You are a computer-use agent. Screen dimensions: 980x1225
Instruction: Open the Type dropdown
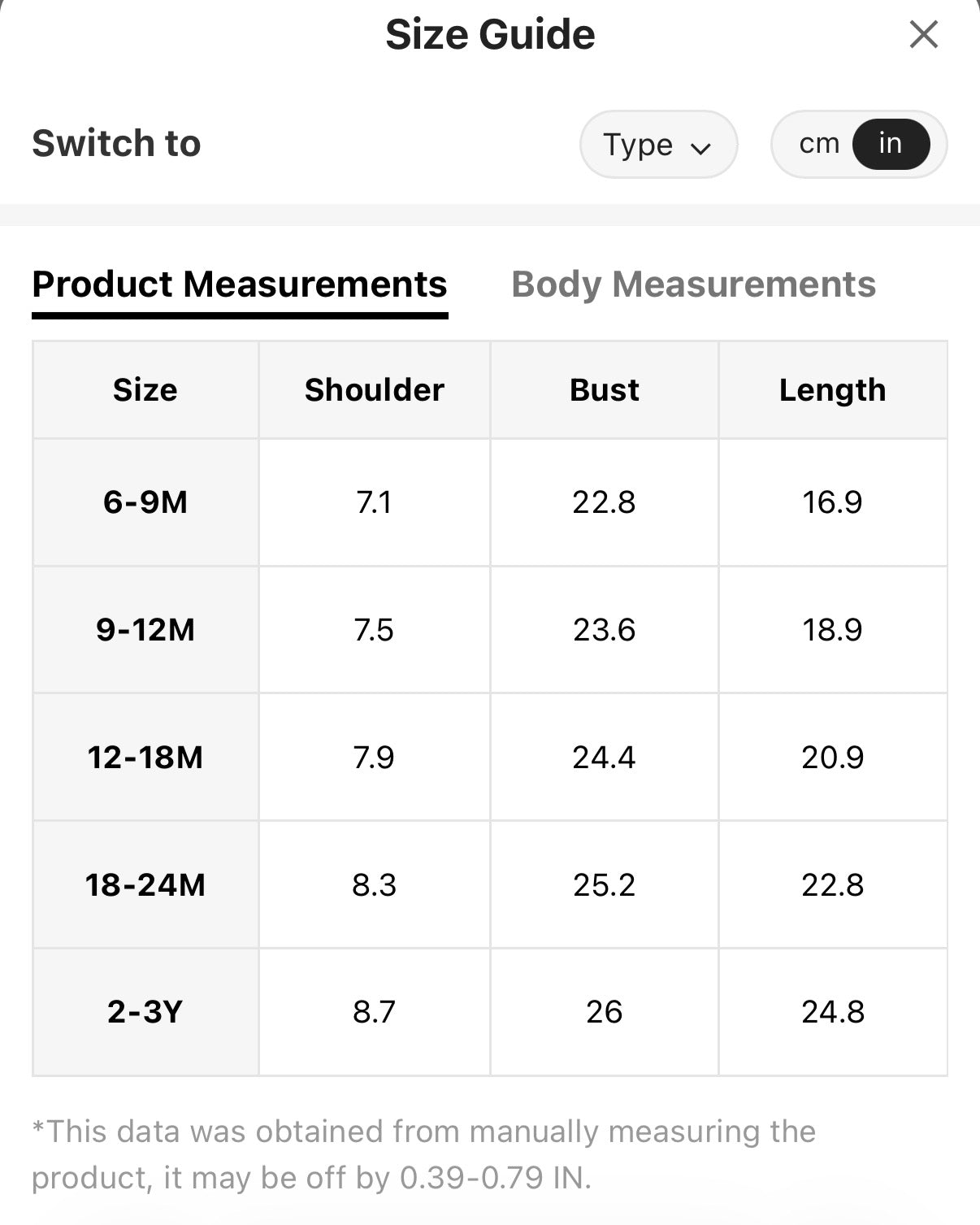coord(658,145)
